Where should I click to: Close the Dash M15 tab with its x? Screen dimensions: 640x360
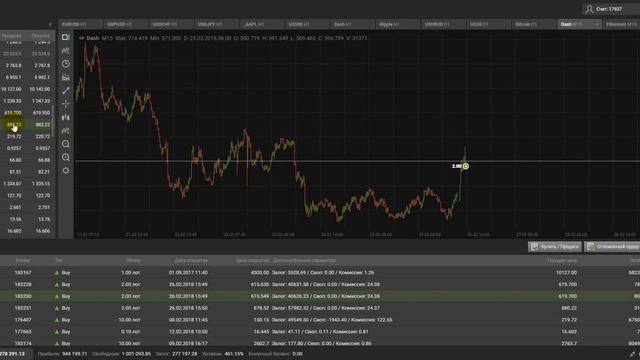(x=597, y=24)
